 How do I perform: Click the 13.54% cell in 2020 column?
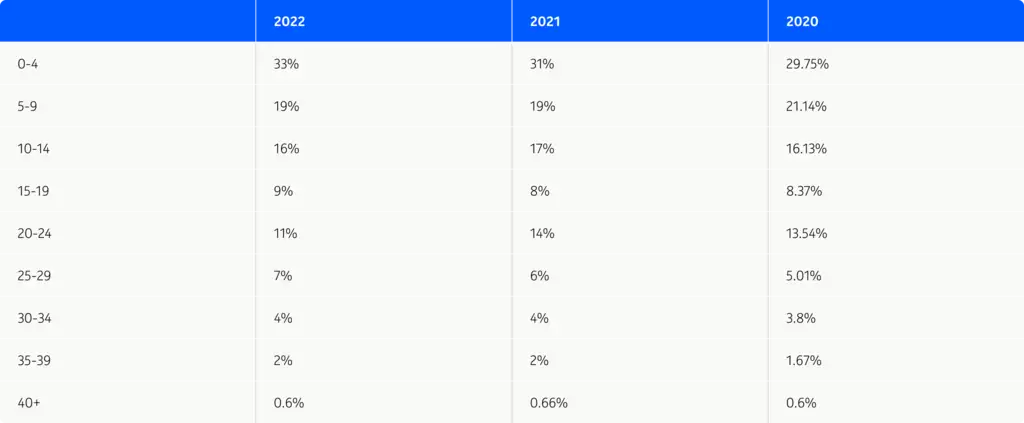coord(807,234)
